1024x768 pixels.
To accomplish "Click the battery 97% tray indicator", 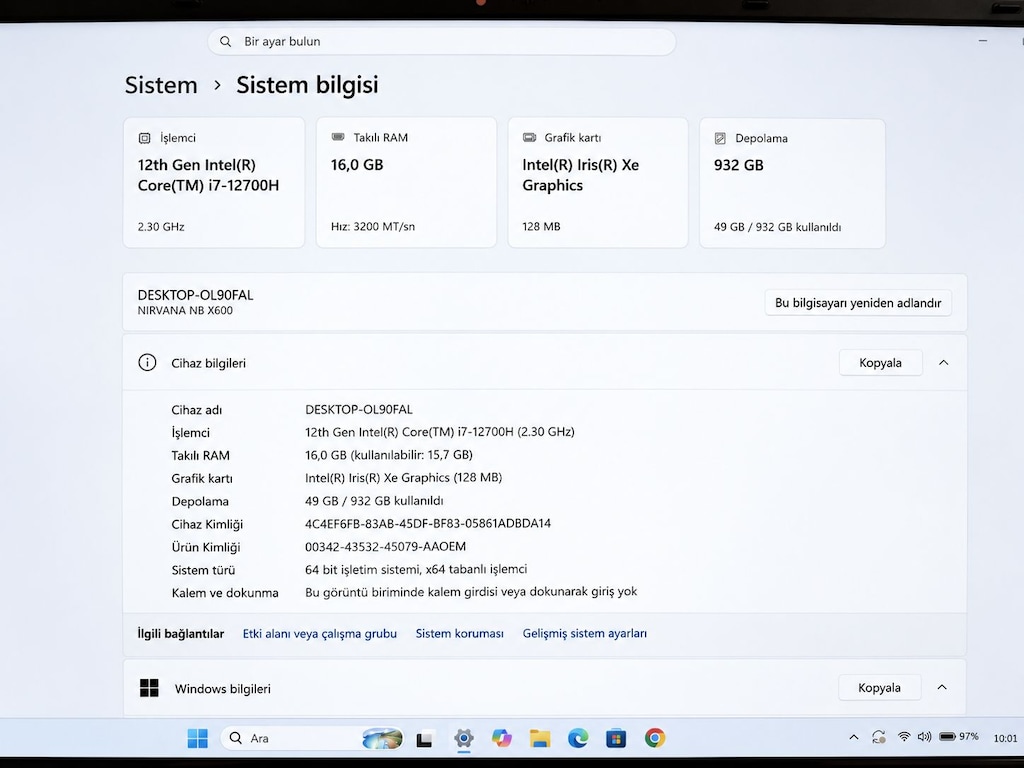I will coord(959,737).
